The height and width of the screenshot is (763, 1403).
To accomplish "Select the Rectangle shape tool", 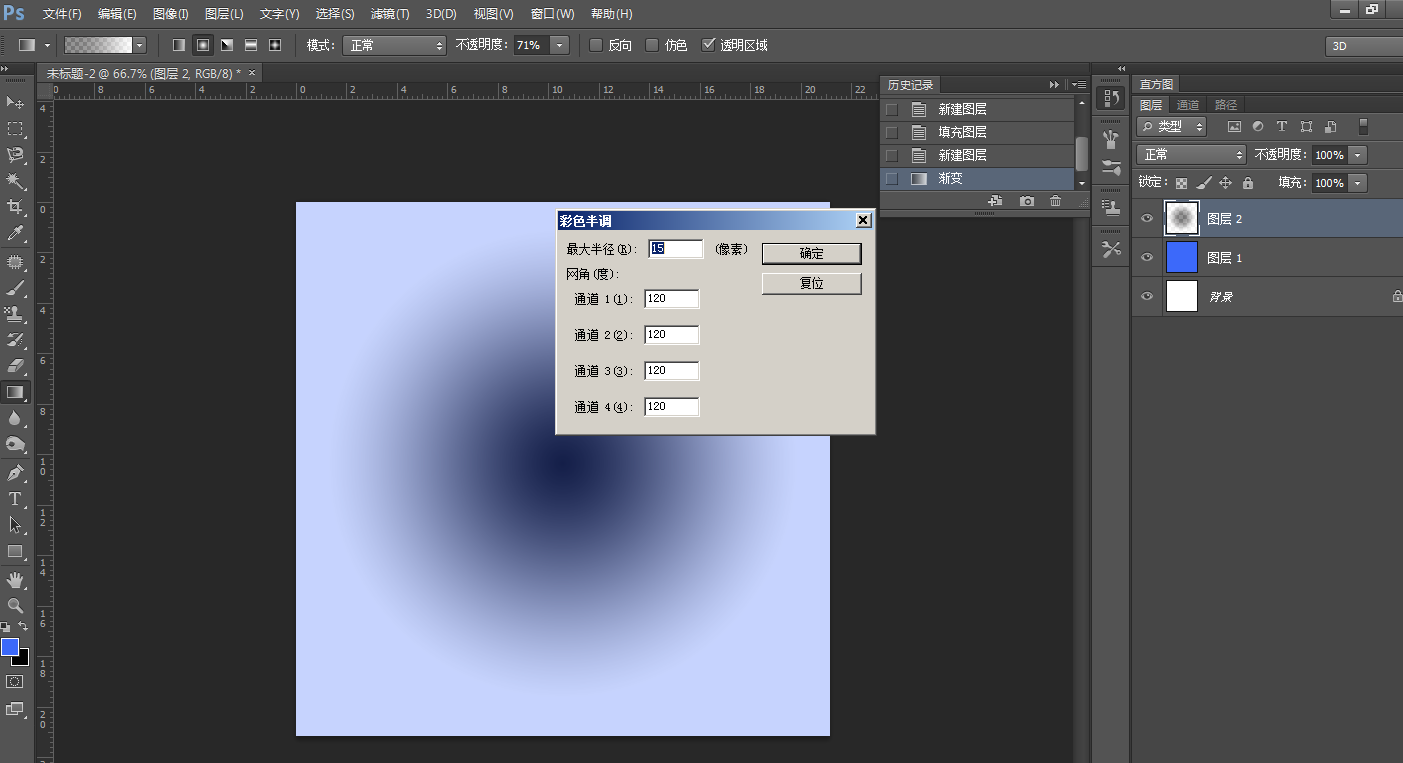I will (x=15, y=551).
